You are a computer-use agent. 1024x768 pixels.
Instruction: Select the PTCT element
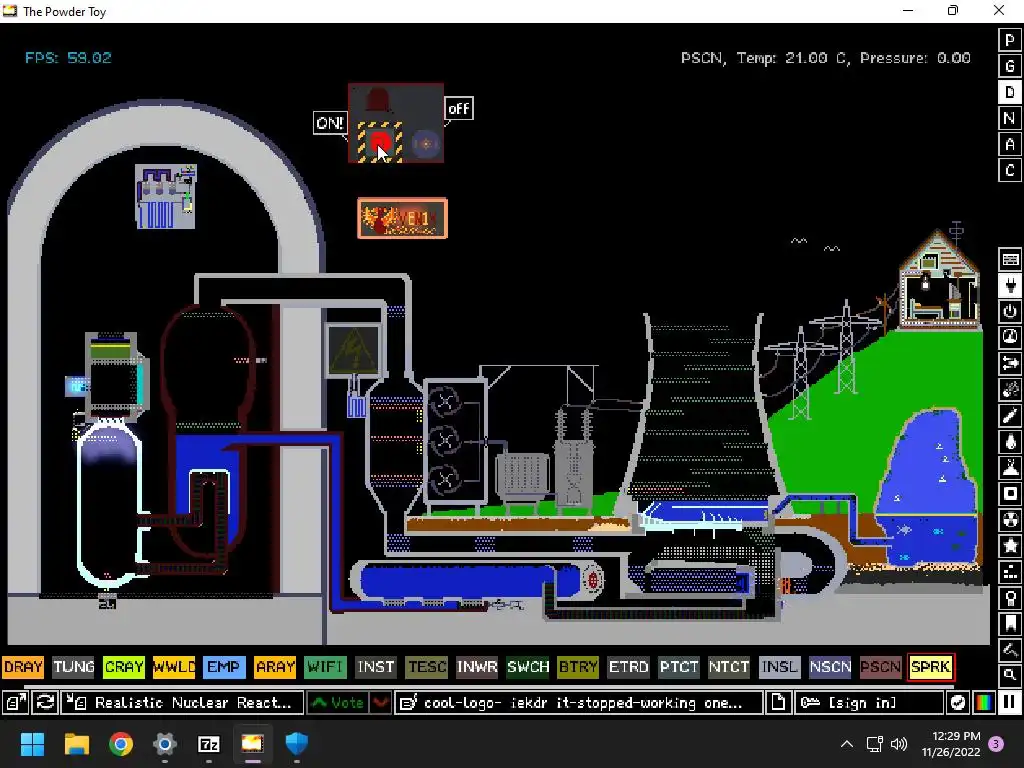(679, 667)
